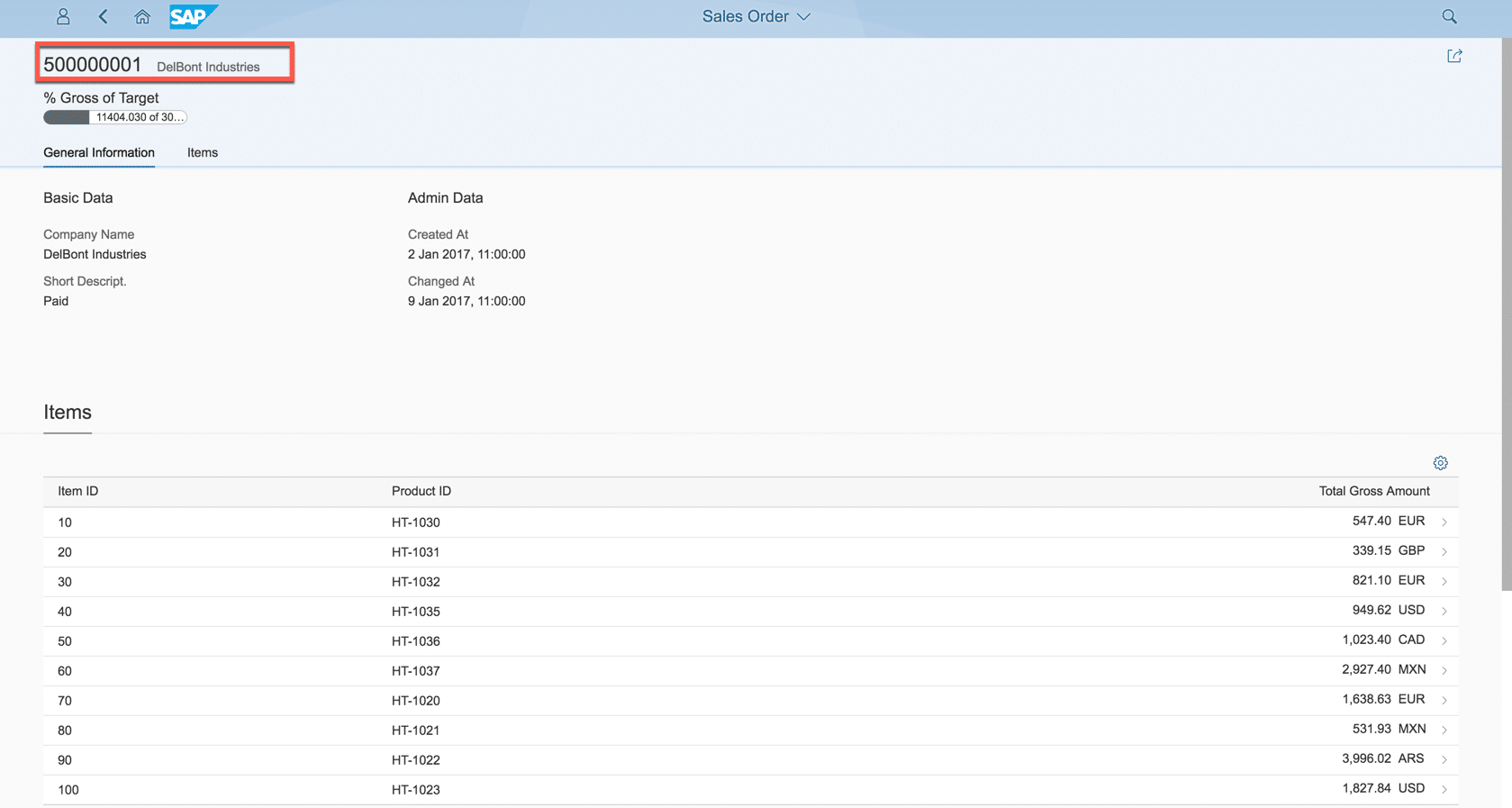1512x808 pixels.
Task: Go to home via house icon
Action: pyautogui.click(x=142, y=16)
